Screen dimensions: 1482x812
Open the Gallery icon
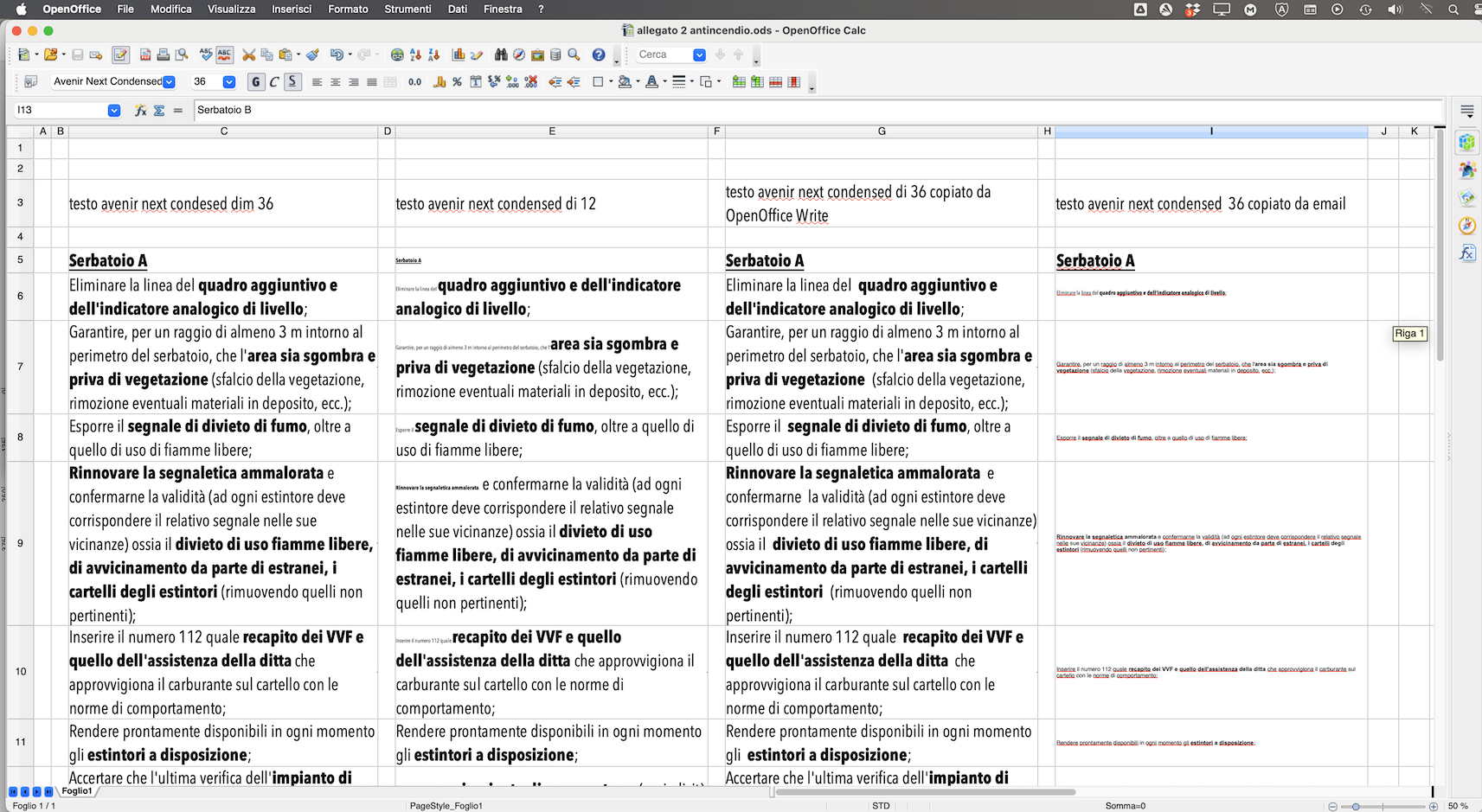coord(537,54)
